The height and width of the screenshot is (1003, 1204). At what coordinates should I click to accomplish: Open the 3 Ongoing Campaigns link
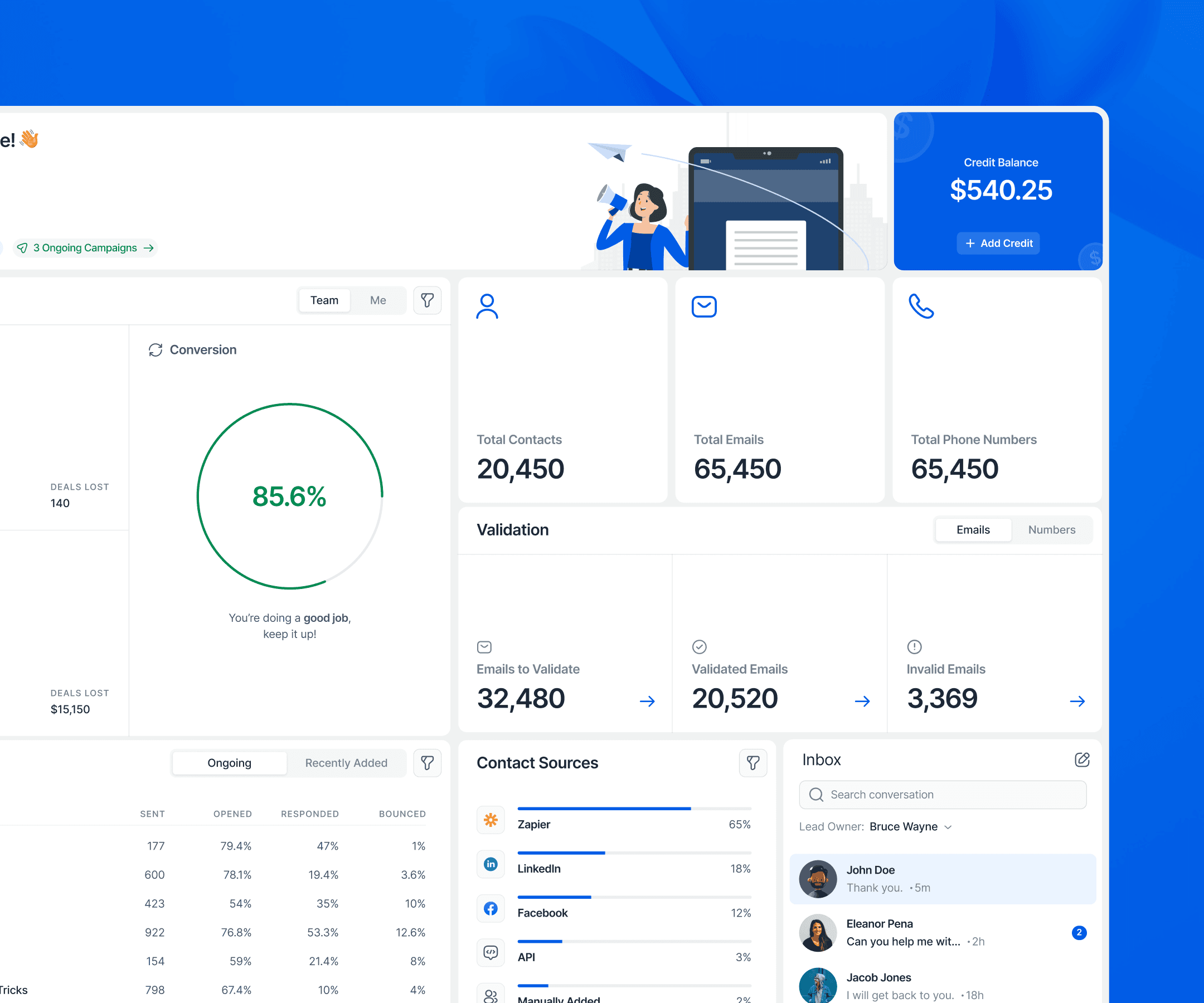coord(85,247)
